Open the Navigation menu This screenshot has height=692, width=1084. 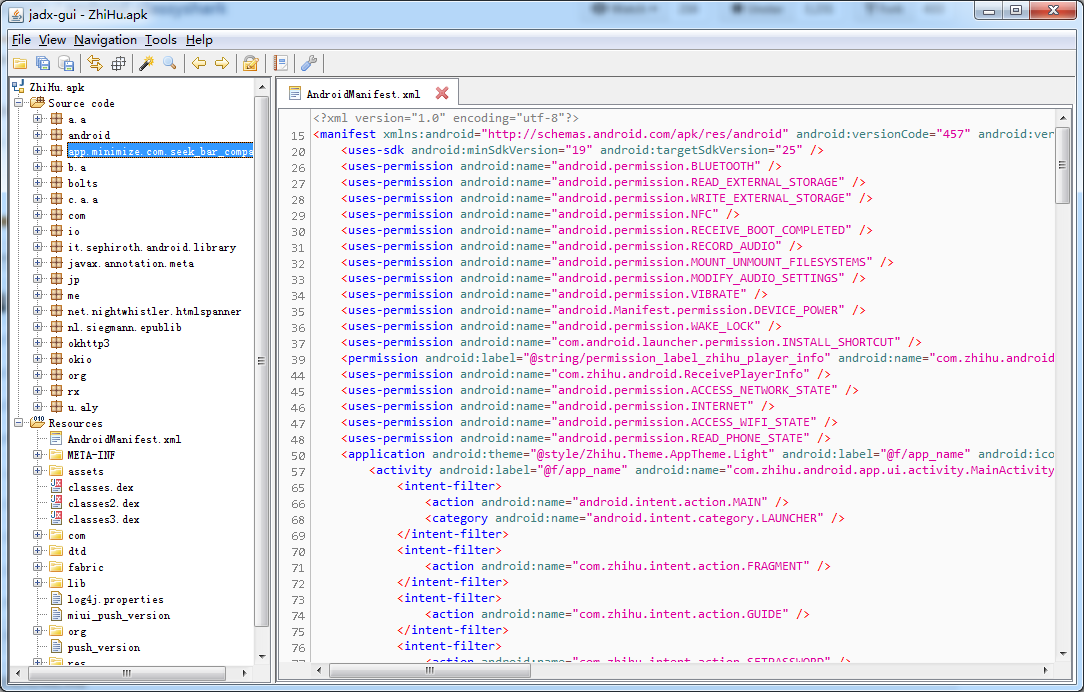[x=105, y=40]
